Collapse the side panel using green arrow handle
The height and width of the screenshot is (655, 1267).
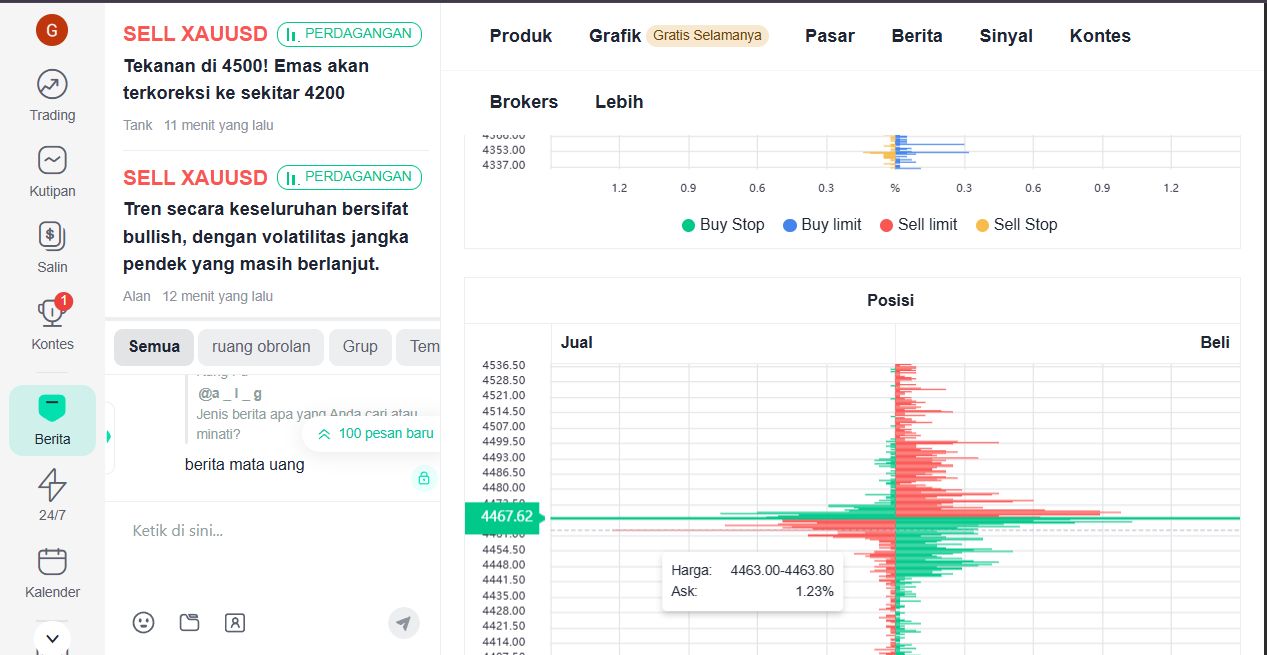pyautogui.click(x=109, y=437)
